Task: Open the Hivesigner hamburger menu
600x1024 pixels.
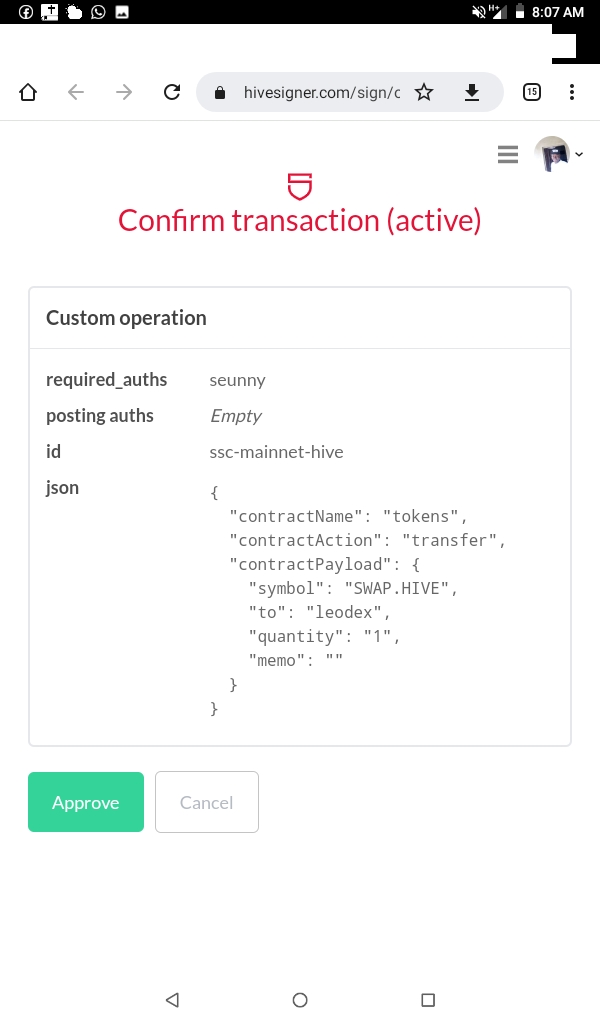Action: click(x=507, y=155)
